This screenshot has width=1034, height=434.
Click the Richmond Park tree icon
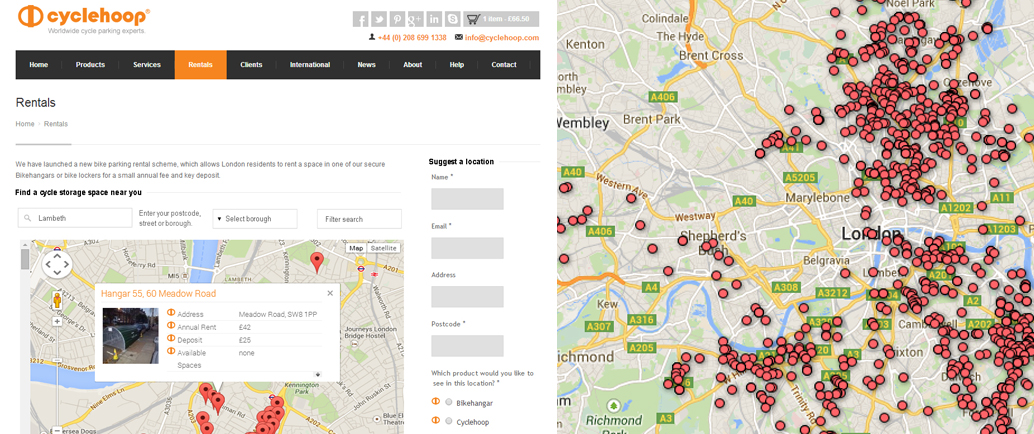[615, 406]
